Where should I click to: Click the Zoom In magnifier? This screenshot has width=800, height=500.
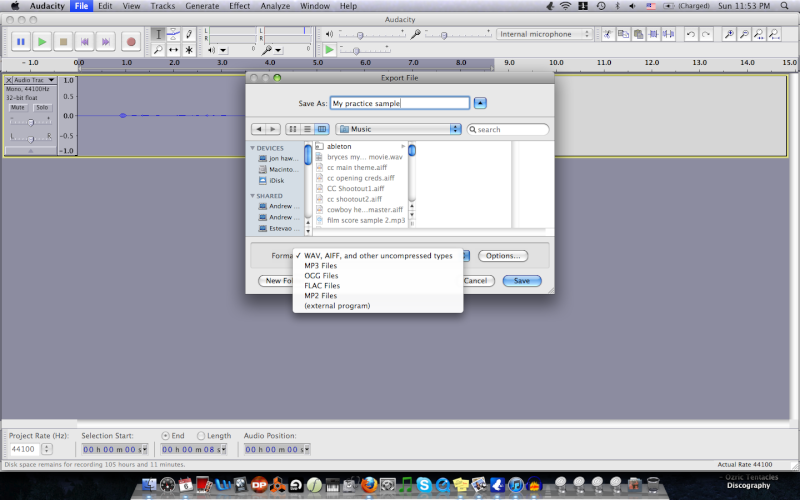pyautogui.click(x=729, y=34)
